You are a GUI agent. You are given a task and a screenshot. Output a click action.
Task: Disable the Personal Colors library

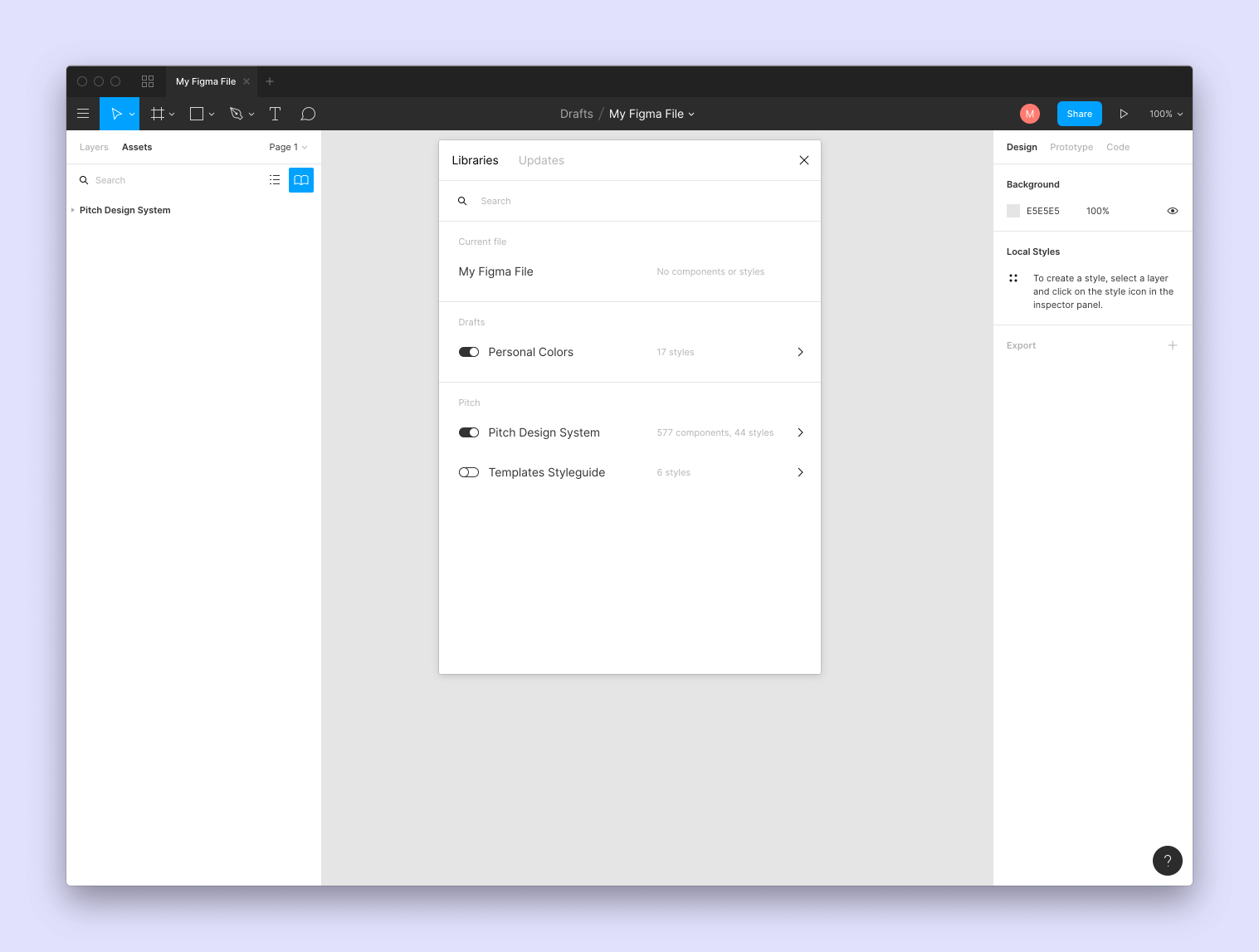[x=469, y=352]
